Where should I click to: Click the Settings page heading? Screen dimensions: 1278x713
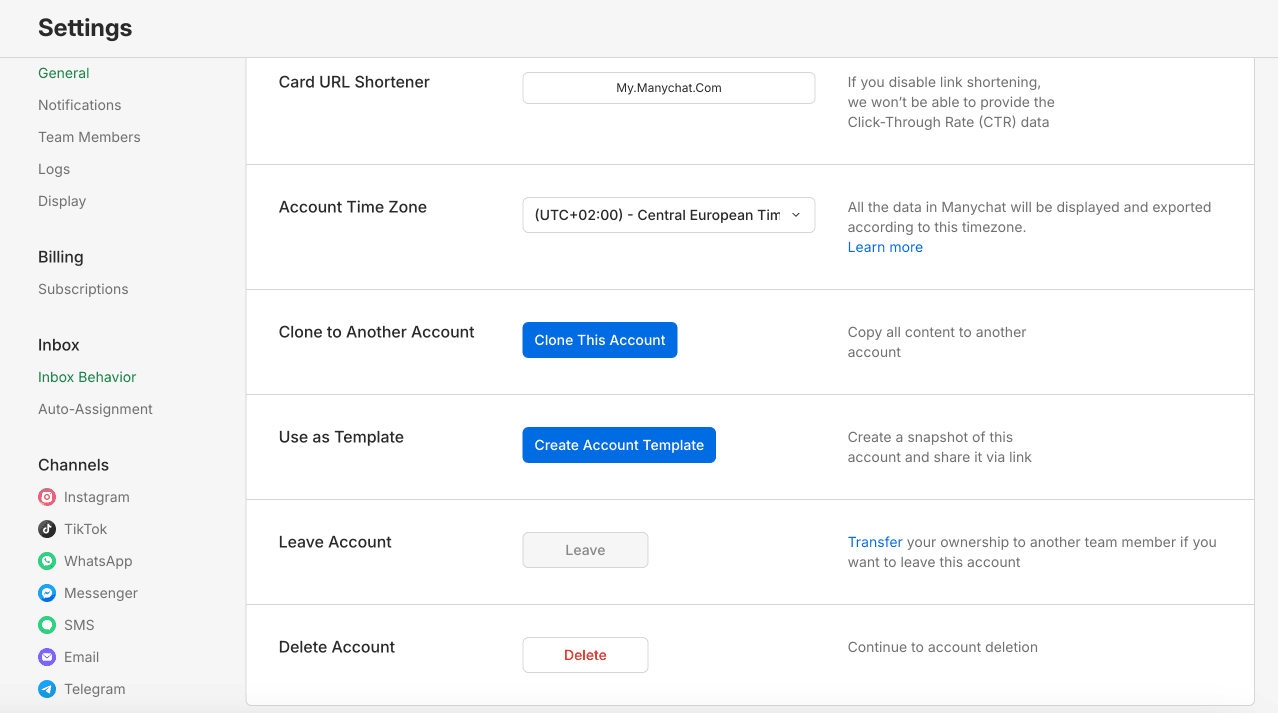(x=85, y=28)
